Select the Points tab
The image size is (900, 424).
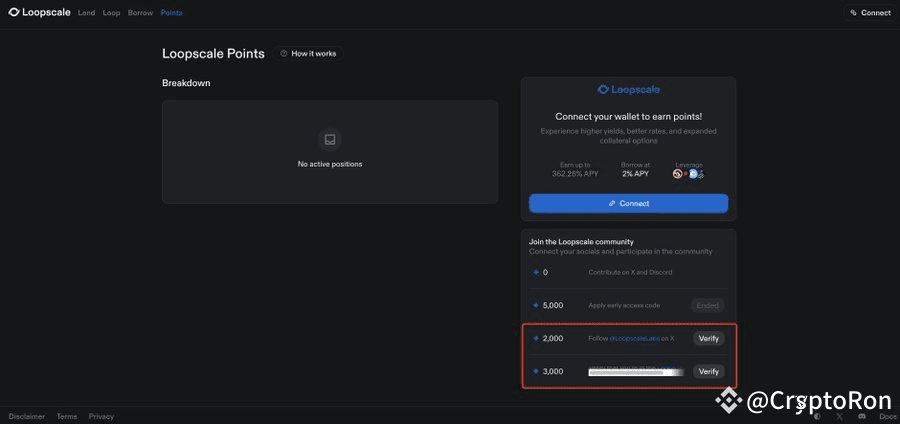[171, 13]
